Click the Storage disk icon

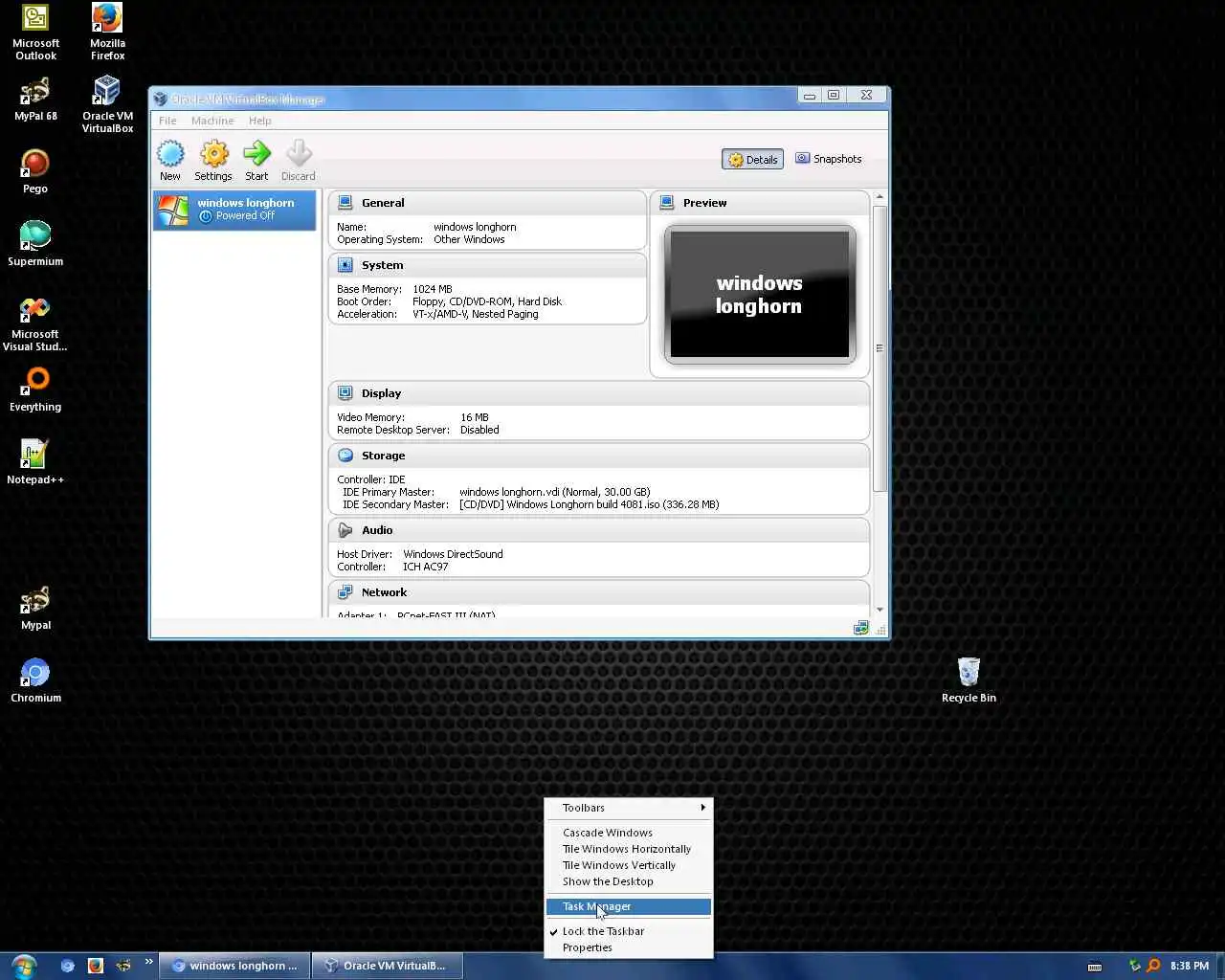click(345, 456)
